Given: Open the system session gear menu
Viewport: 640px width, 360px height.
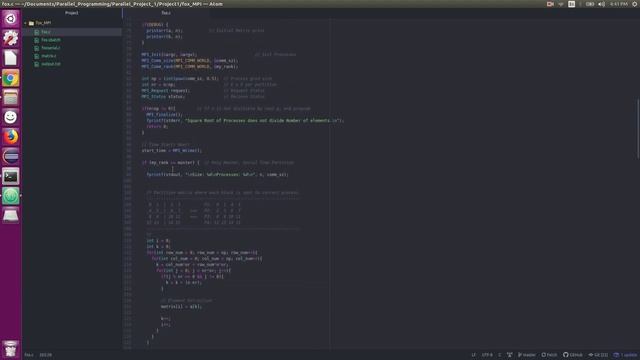Looking at the screenshot, I should point(635,4).
